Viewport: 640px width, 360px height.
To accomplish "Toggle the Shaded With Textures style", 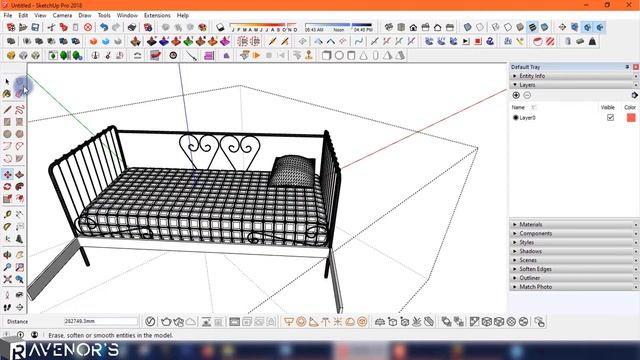I will pos(532,27).
